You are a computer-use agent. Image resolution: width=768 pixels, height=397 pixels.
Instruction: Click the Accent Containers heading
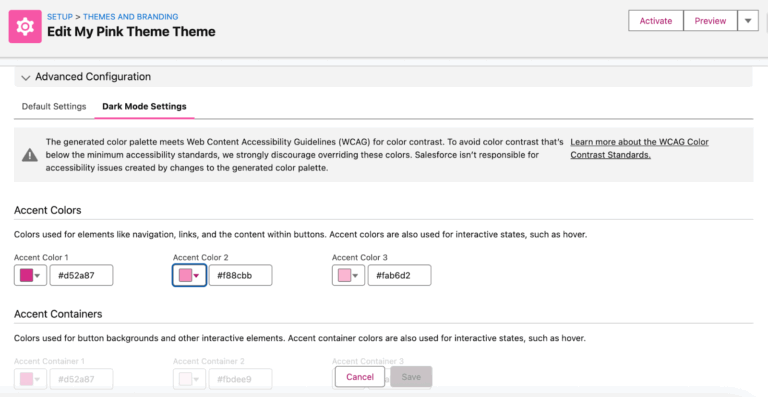pyautogui.click(x=58, y=314)
